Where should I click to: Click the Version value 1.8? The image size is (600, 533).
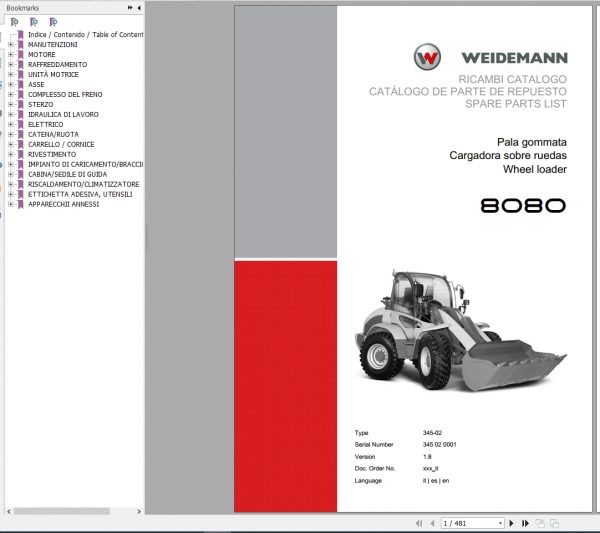[x=427, y=456]
